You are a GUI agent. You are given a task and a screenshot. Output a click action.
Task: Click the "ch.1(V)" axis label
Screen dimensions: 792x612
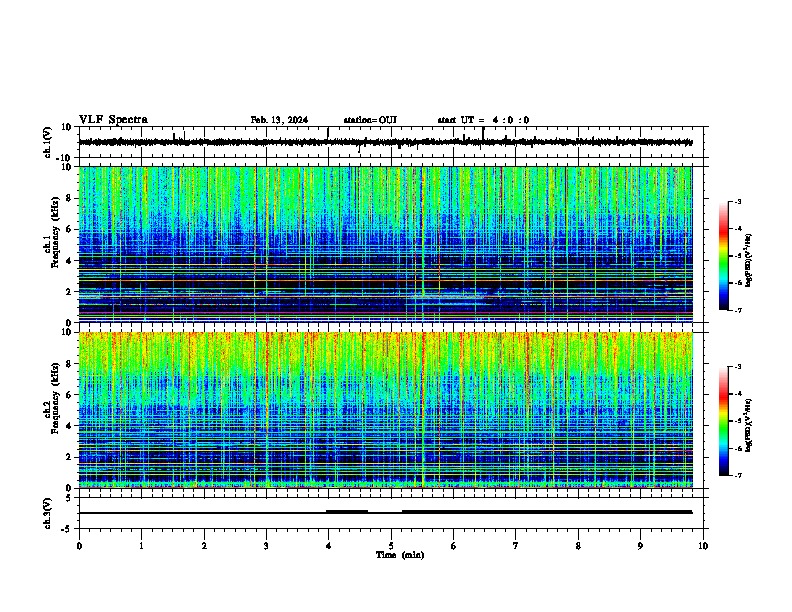[48, 142]
